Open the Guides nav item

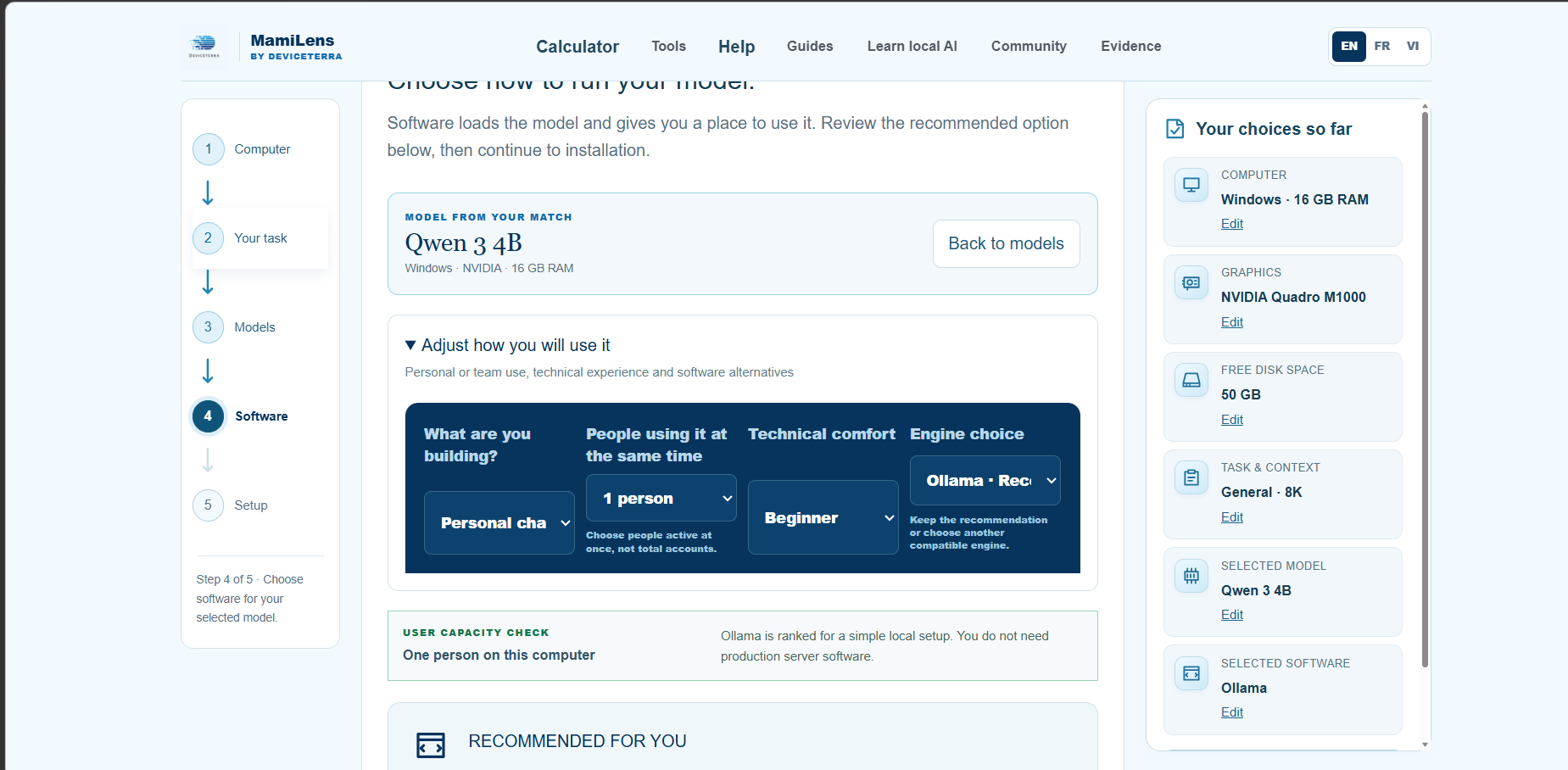(x=810, y=46)
